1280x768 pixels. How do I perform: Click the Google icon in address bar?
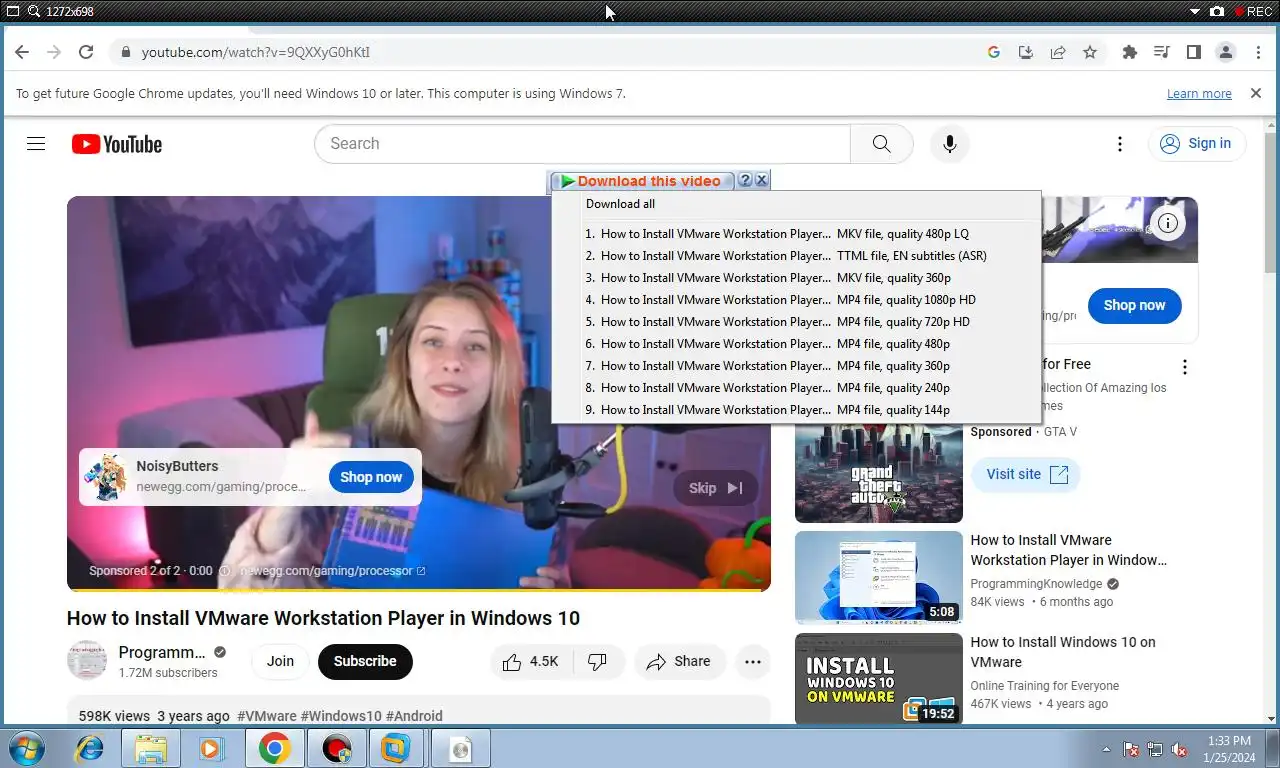[994, 52]
